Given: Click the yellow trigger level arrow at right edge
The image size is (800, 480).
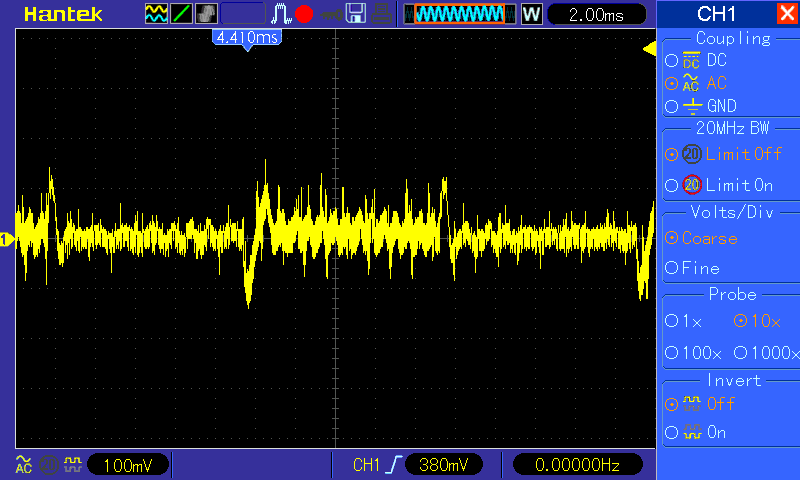Looking at the screenshot, I should click(x=649, y=49).
